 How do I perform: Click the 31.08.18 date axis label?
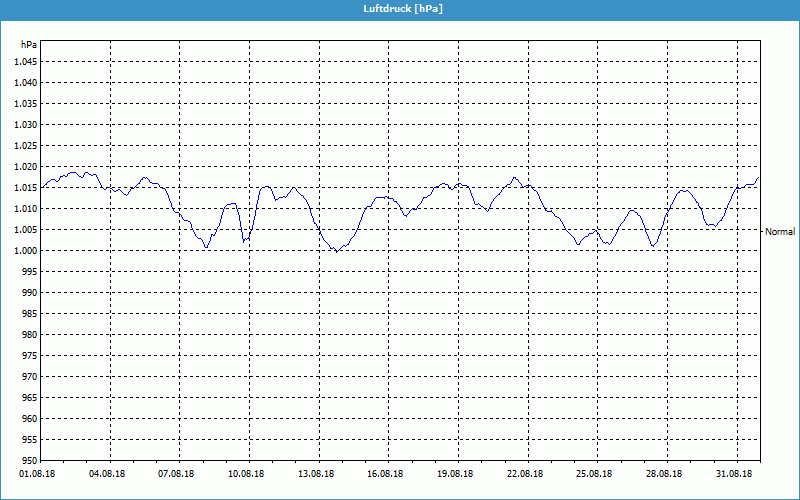[x=733, y=474]
